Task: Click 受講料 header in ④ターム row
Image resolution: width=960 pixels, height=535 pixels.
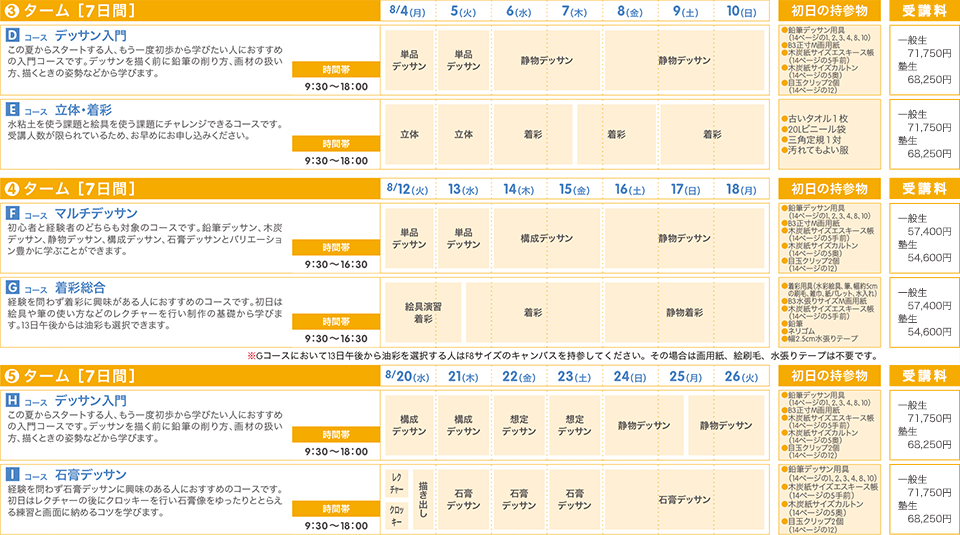Action: pyautogui.click(x=924, y=189)
